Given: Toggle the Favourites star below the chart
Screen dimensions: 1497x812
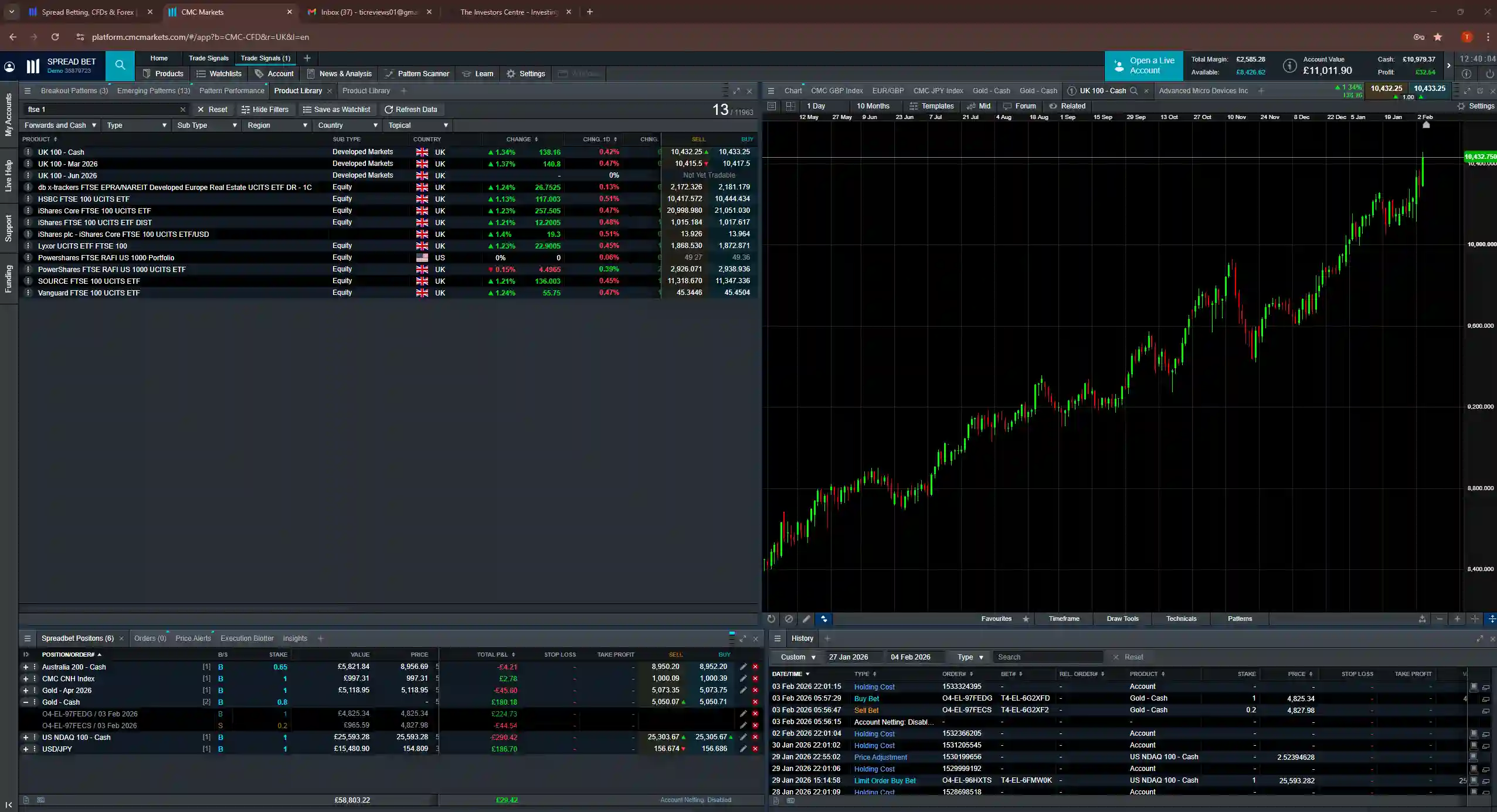Looking at the screenshot, I should [x=1026, y=619].
